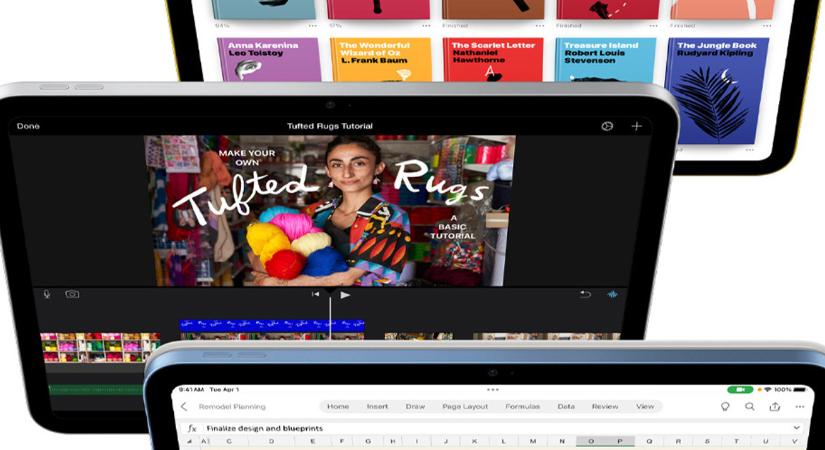Go back using the arrow beside Remodel Planning
Screen dimensions: 825x450
click(183, 407)
